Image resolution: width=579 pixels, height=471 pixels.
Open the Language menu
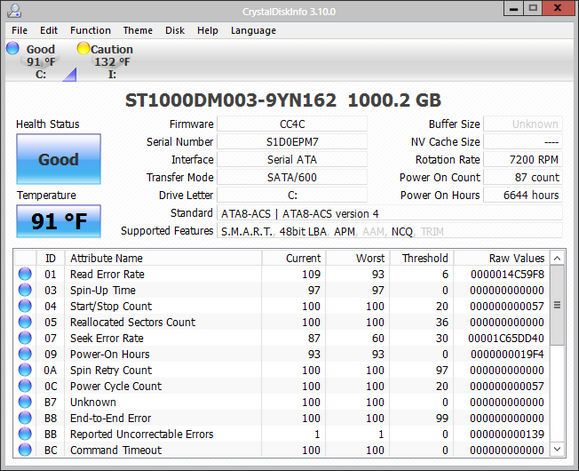(x=253, y=30)
